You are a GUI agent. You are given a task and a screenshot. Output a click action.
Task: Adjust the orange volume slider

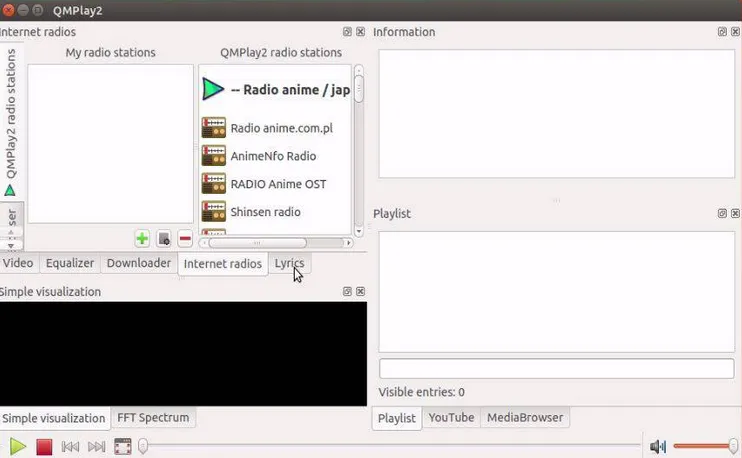[705, 446]
